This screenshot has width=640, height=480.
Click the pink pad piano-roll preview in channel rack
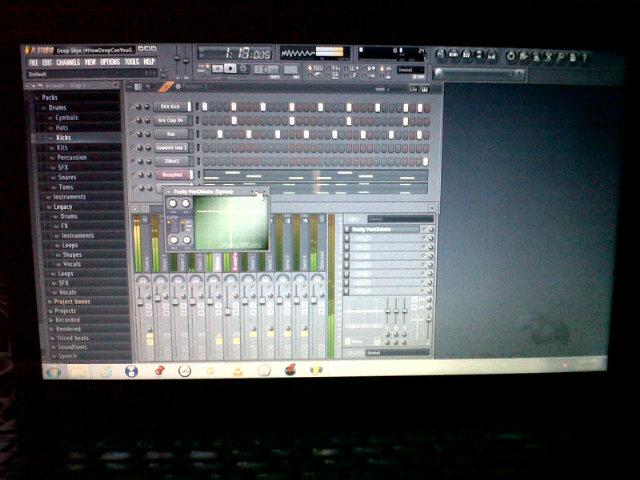316,175
